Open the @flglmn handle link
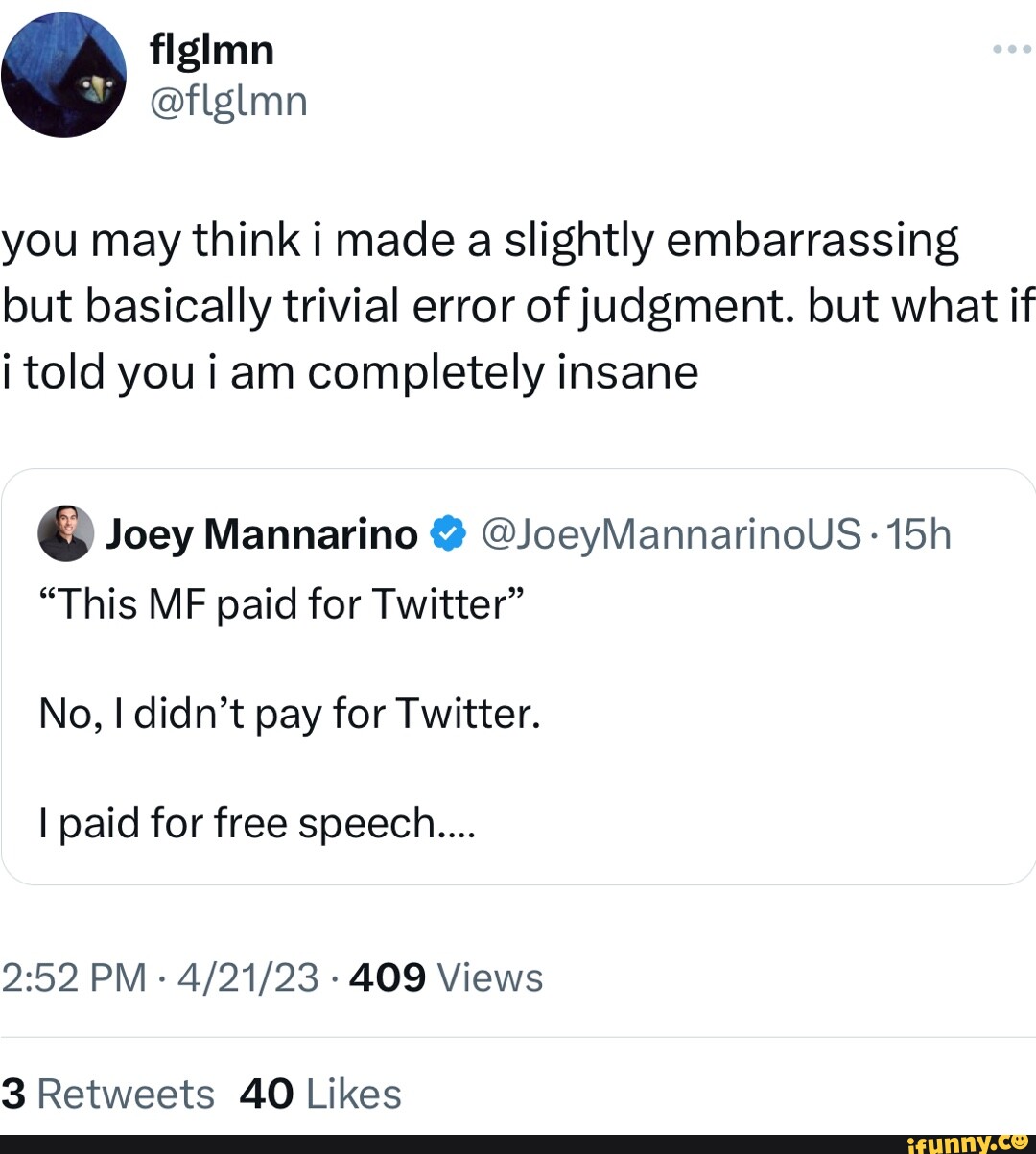The image size is (1036, 1154). (x=228, y=100)
